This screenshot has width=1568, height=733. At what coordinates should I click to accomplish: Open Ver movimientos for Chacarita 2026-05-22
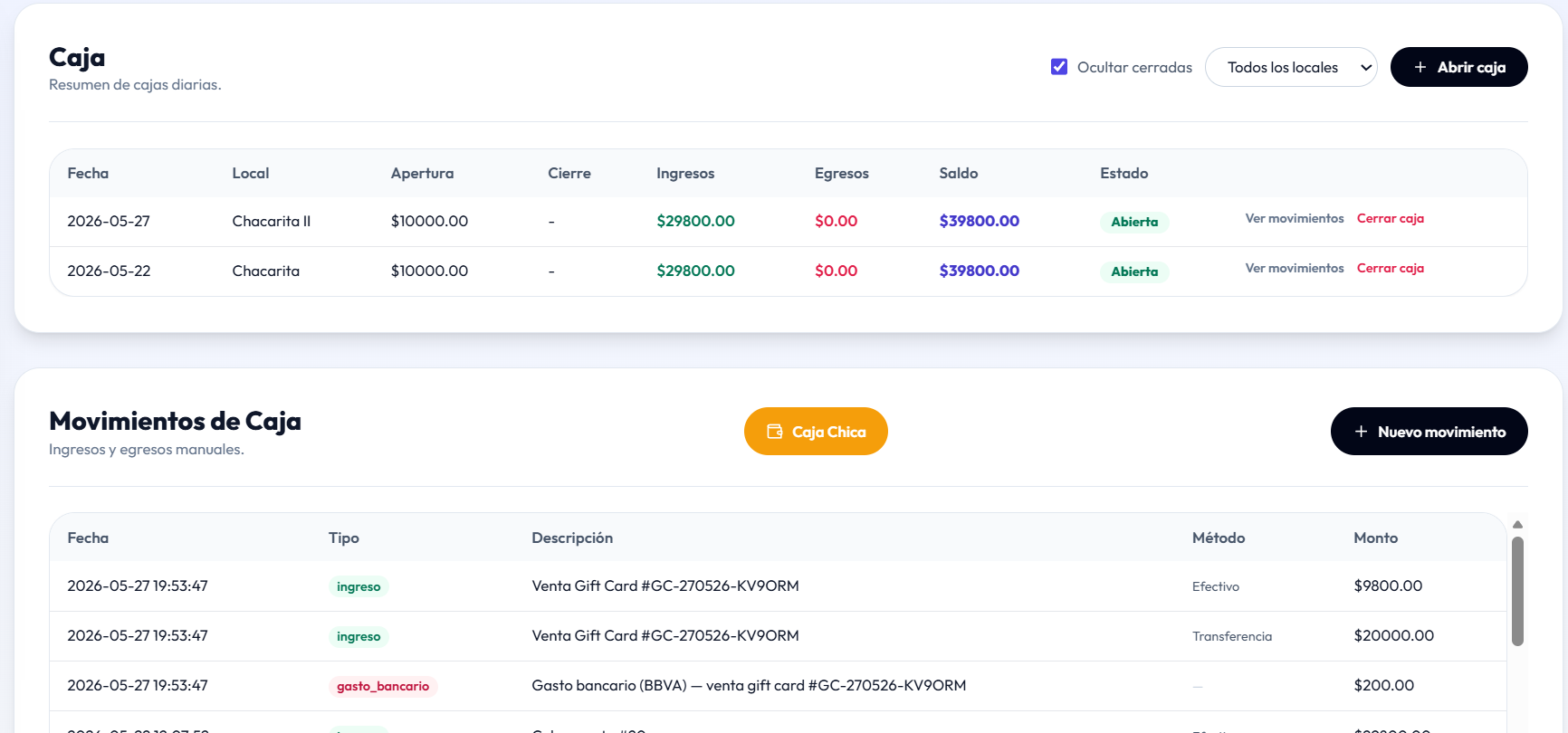1295,268
